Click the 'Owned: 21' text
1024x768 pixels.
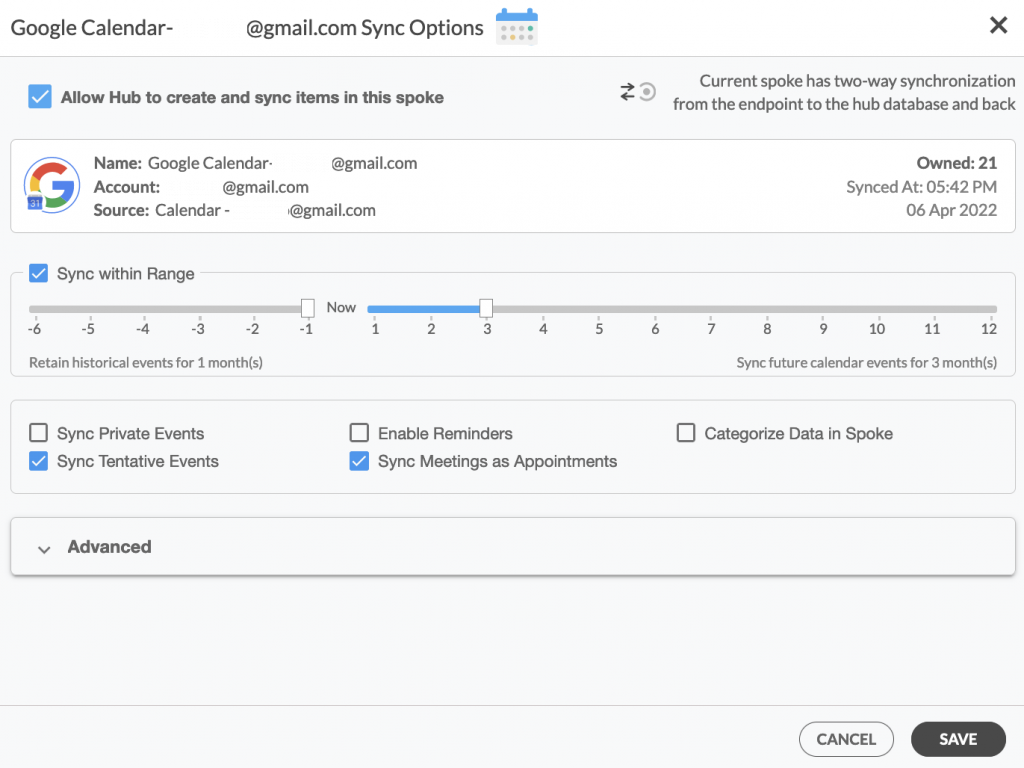957,163
